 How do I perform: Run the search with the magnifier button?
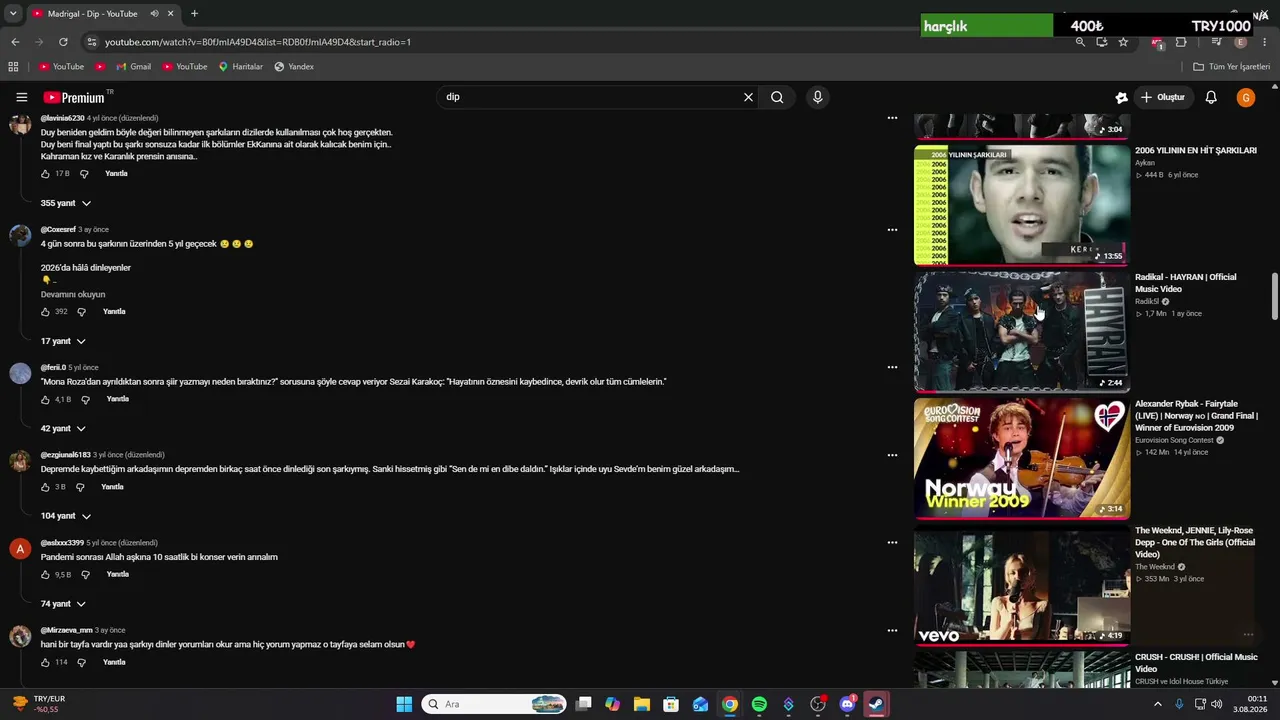(x=777, y=97)
